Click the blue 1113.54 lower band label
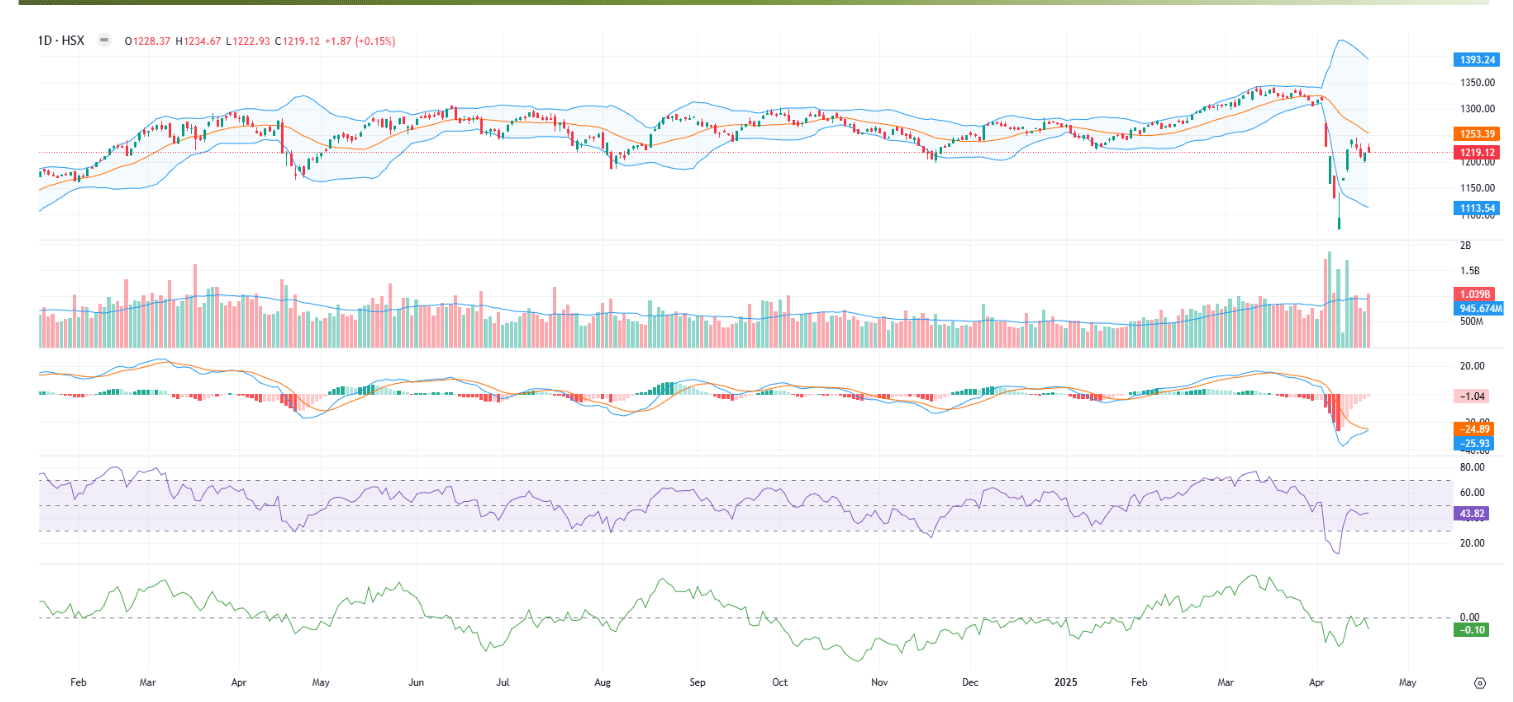 click(1475, 208)
